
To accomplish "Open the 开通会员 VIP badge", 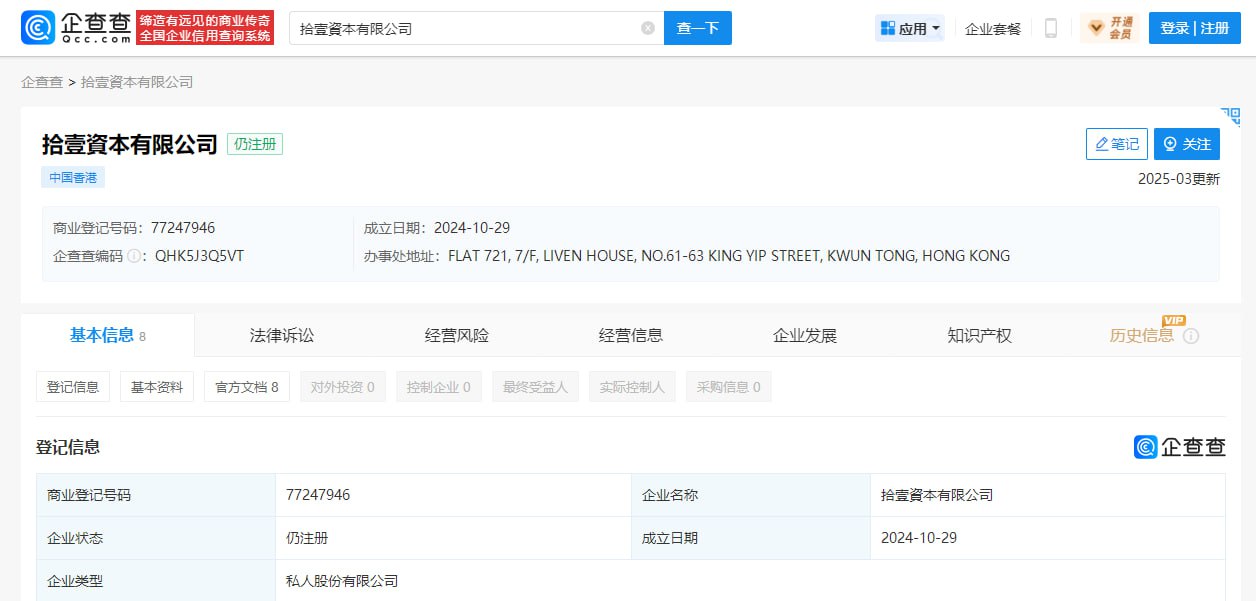I will (1109, 28).
